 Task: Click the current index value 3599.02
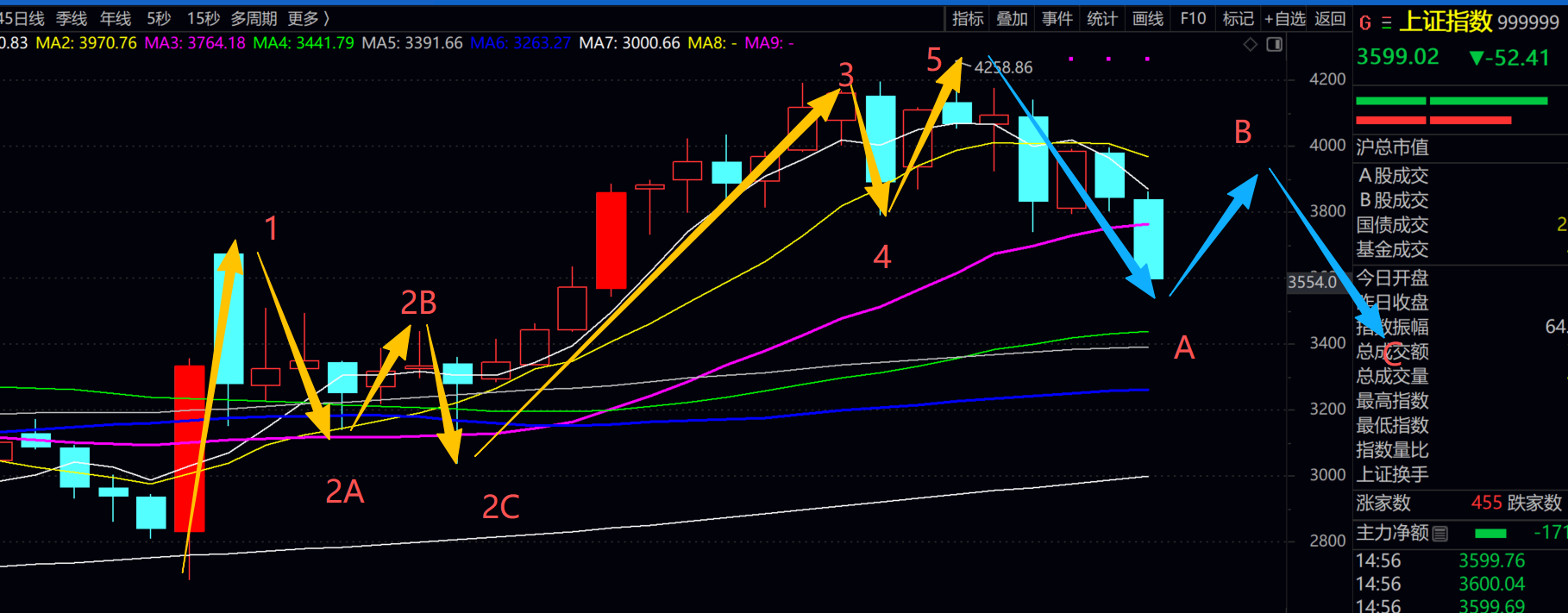click(x=1398, y=57)
